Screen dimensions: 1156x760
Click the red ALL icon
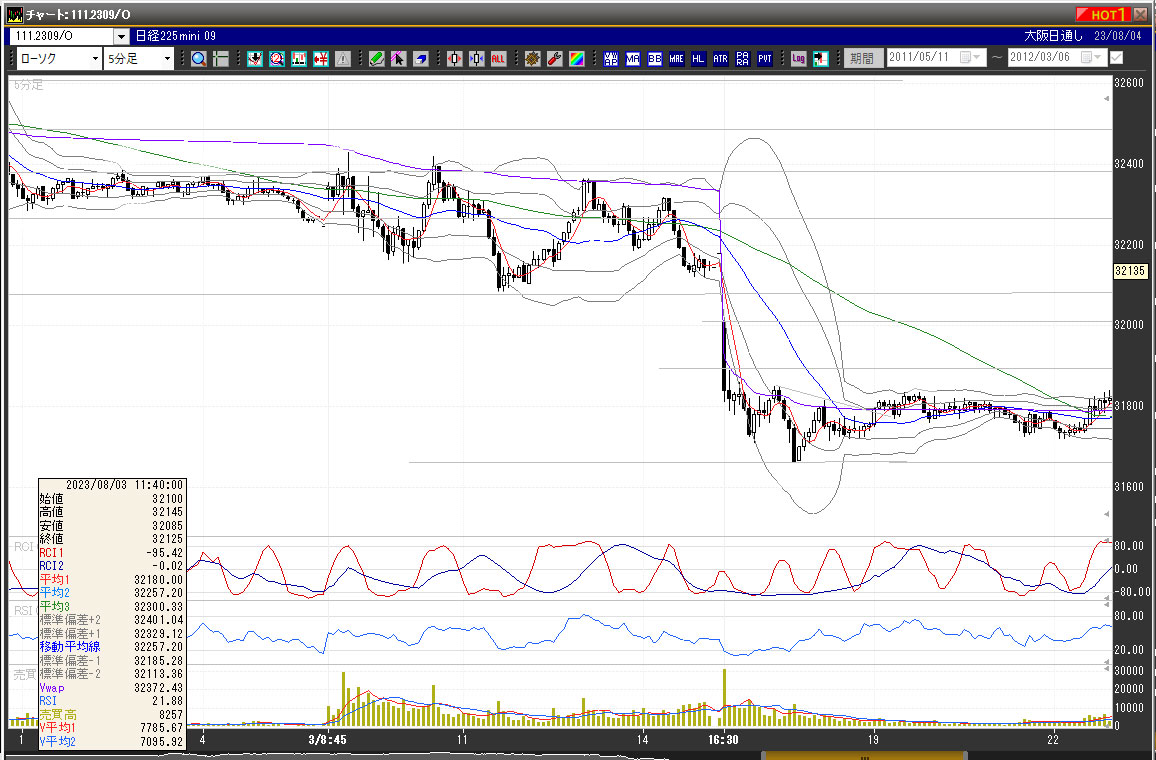[499, 59]
